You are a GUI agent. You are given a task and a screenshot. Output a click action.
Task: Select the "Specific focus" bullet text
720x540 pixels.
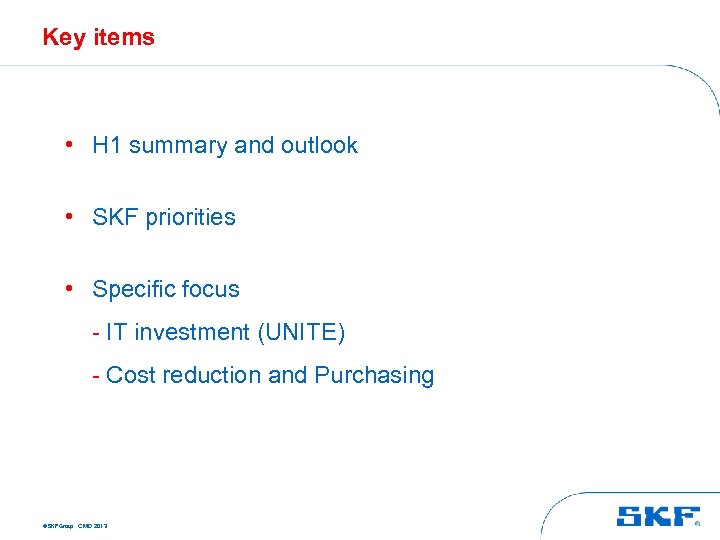[166, 289]
